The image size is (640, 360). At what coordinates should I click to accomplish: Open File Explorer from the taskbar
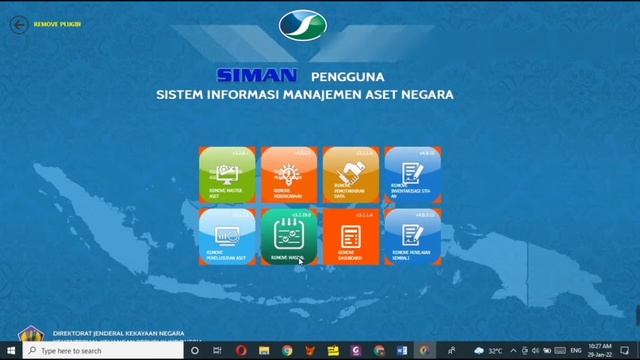[x=264, y=351]
